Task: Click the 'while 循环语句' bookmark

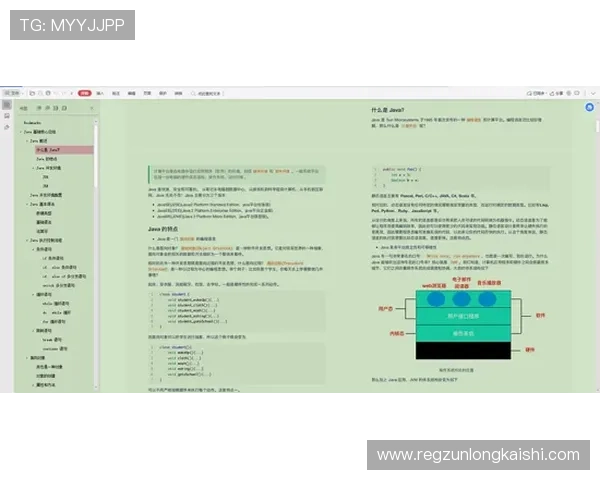Action: click(x=56, y=303)
